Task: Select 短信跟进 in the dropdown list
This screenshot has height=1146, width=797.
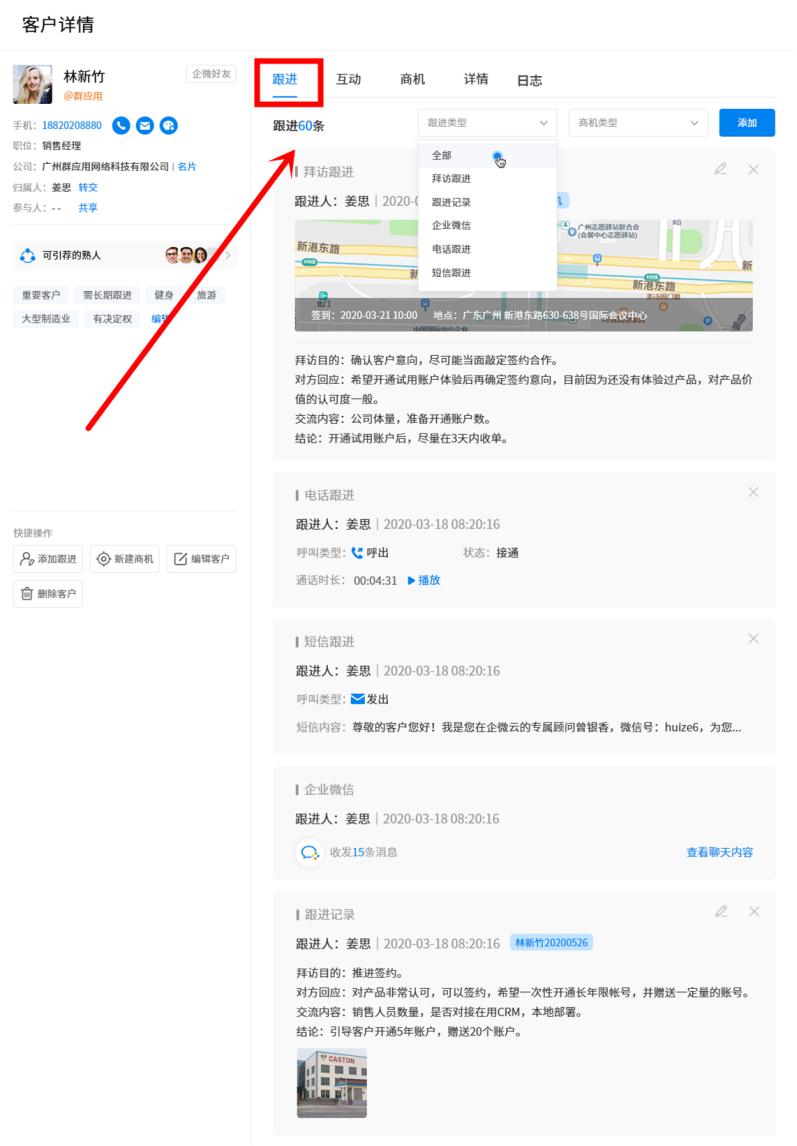Action: 487,273
